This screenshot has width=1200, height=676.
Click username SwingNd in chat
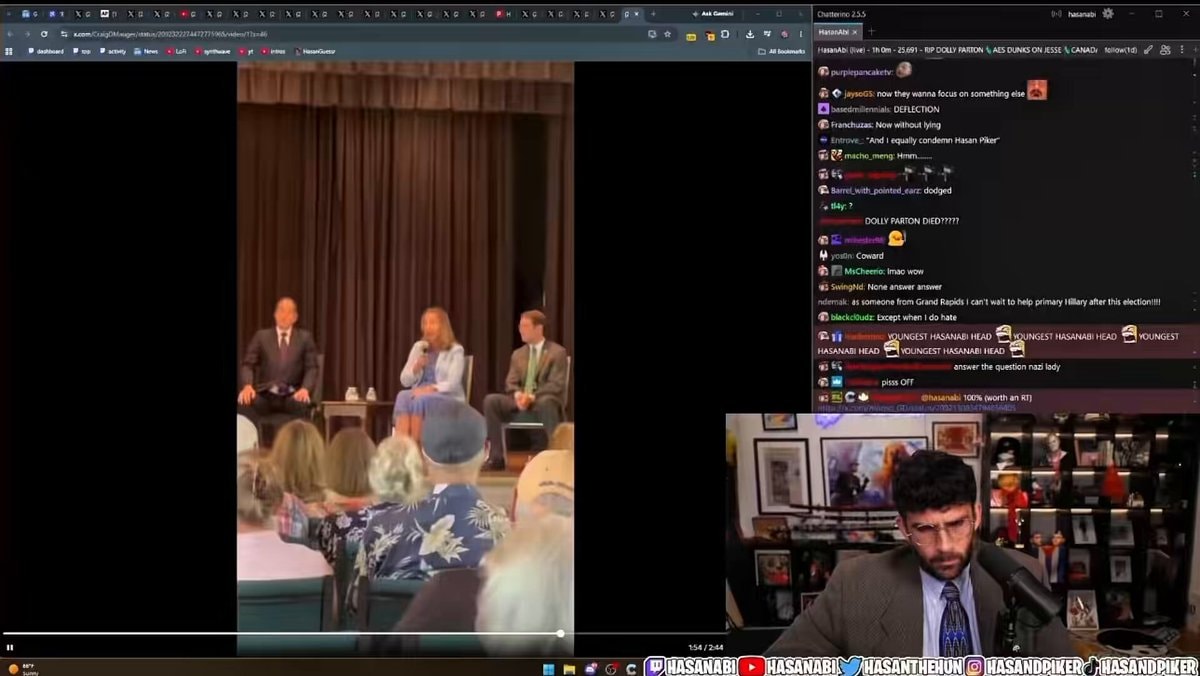click(845, 287)
